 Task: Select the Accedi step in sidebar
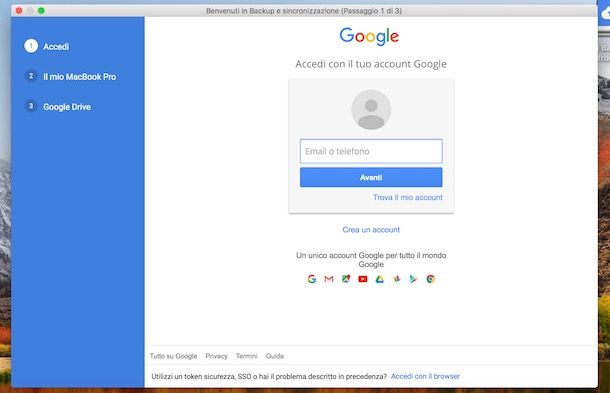[x=56, y=47]
